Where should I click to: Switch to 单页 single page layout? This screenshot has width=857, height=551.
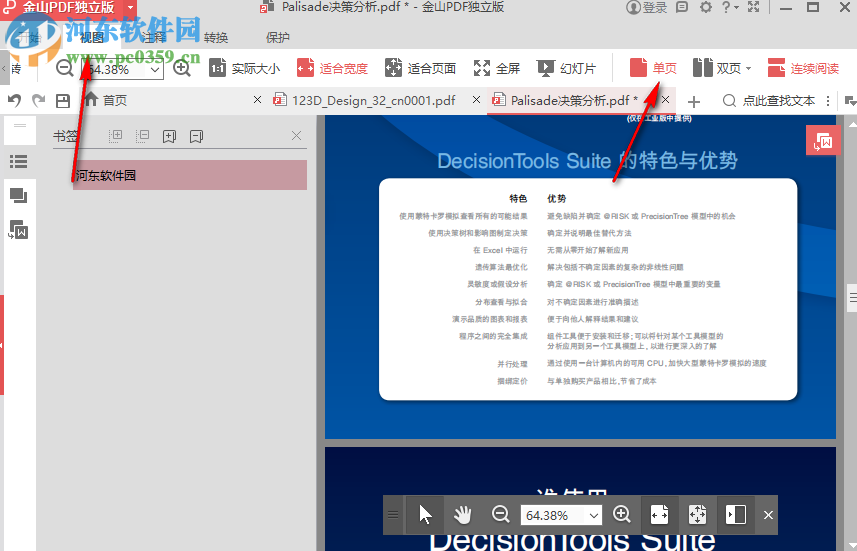[653, 68]
